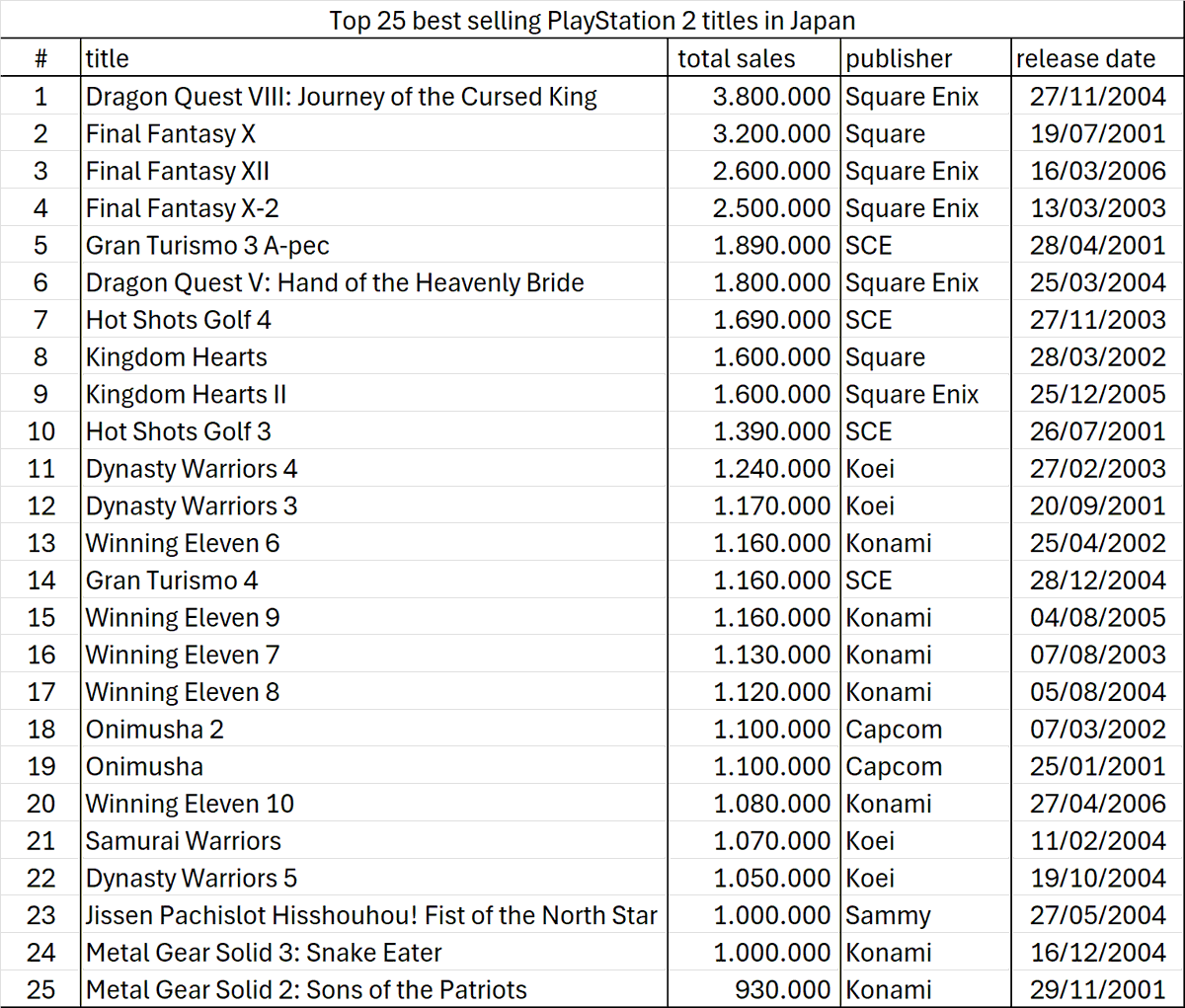Click the sales value 1.240.000
This screenshot has width=1185, height=1008.
[x=754, y=468]
